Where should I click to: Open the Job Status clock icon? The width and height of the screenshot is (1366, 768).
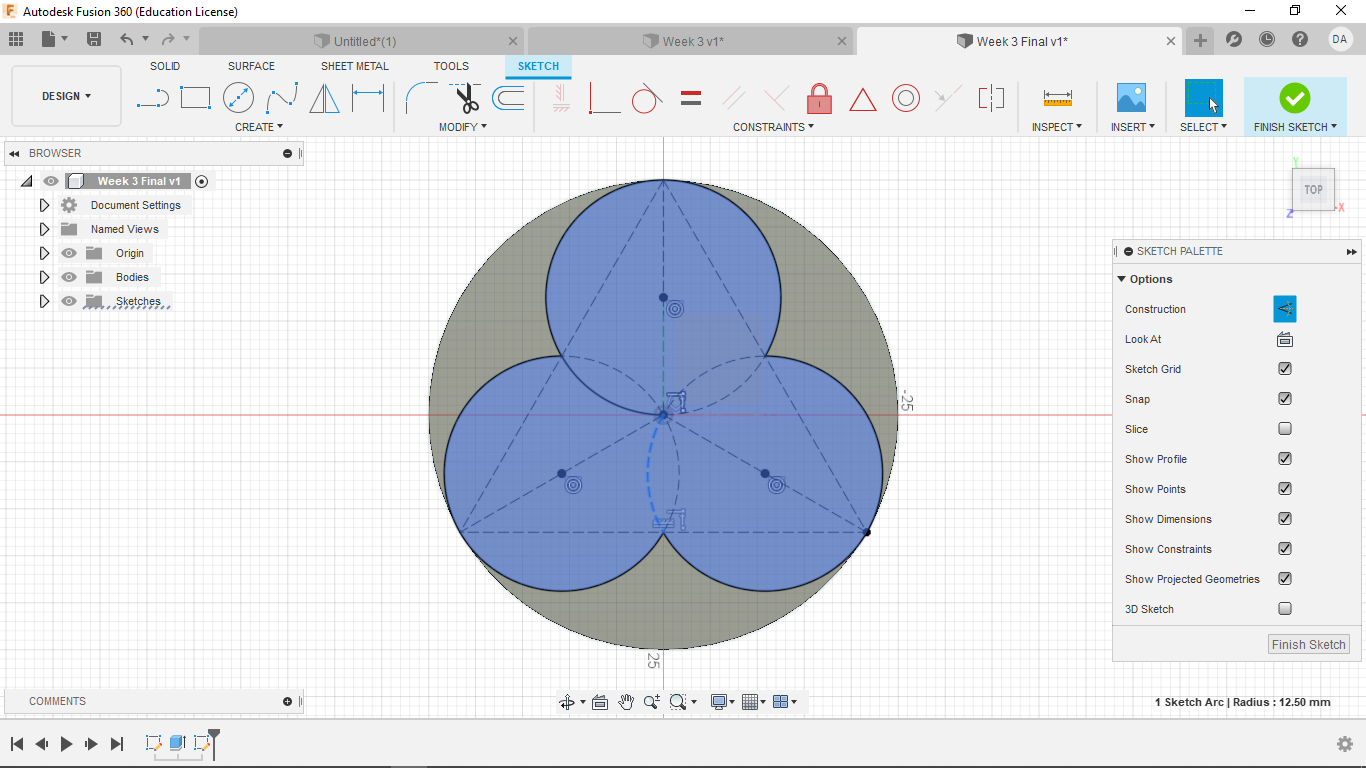[x=1267, y=40]
